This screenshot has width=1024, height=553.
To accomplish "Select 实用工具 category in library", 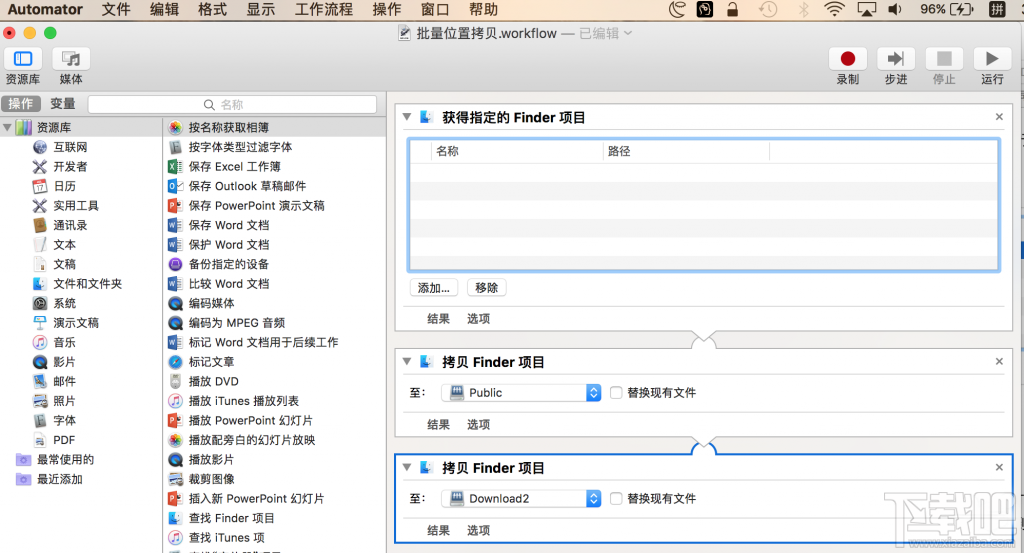I will point(76,206).
